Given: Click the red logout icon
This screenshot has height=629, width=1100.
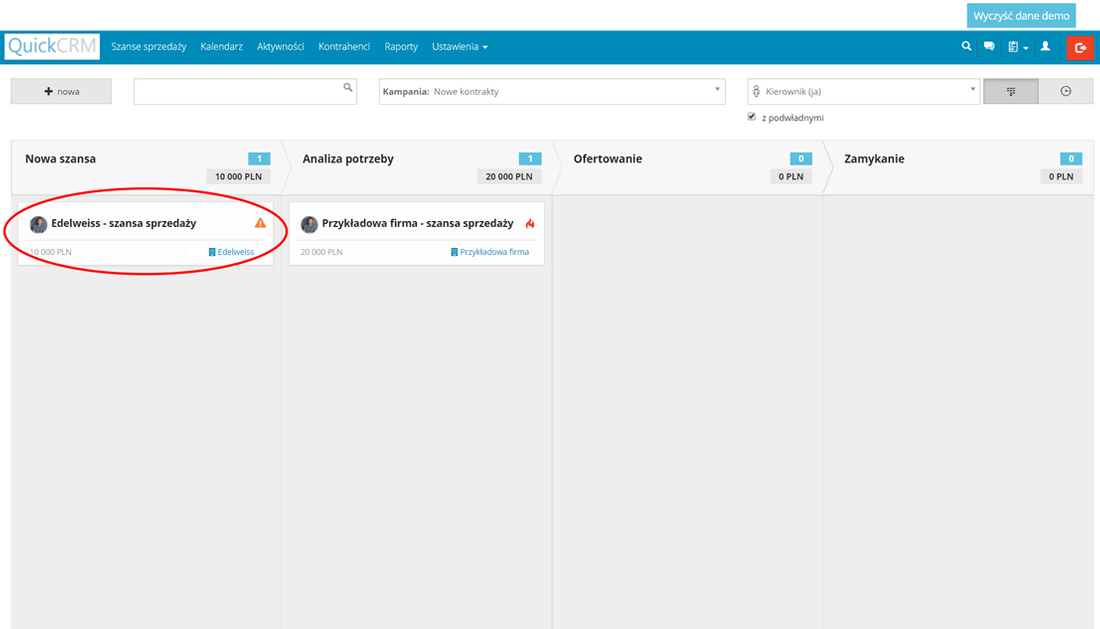Looking at the screenshot, I should click(x=1080, y=47).
